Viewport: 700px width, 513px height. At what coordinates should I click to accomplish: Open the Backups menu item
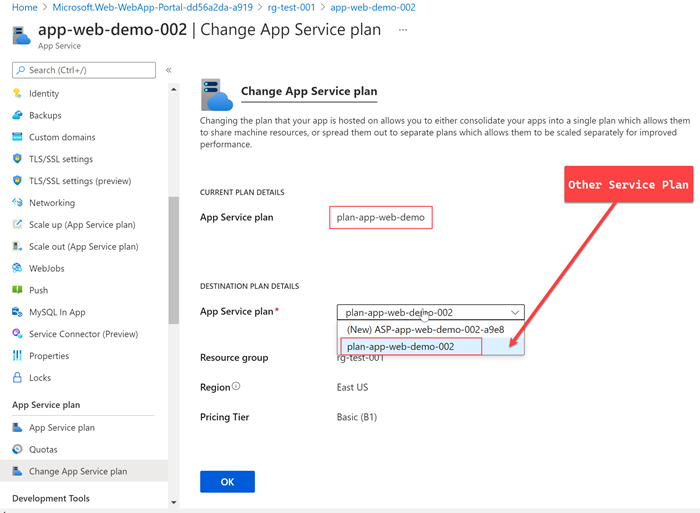[45, 115]
